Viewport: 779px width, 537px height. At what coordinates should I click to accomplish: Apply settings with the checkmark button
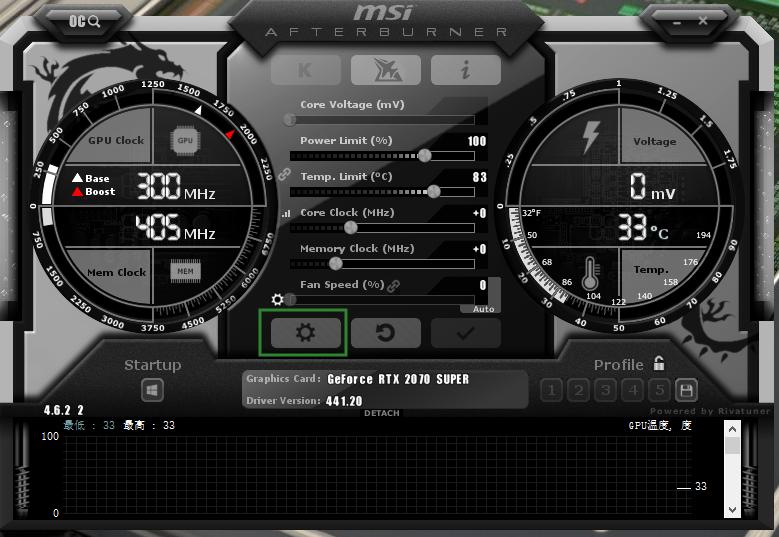pyautogui.click(x=466, y=333)
